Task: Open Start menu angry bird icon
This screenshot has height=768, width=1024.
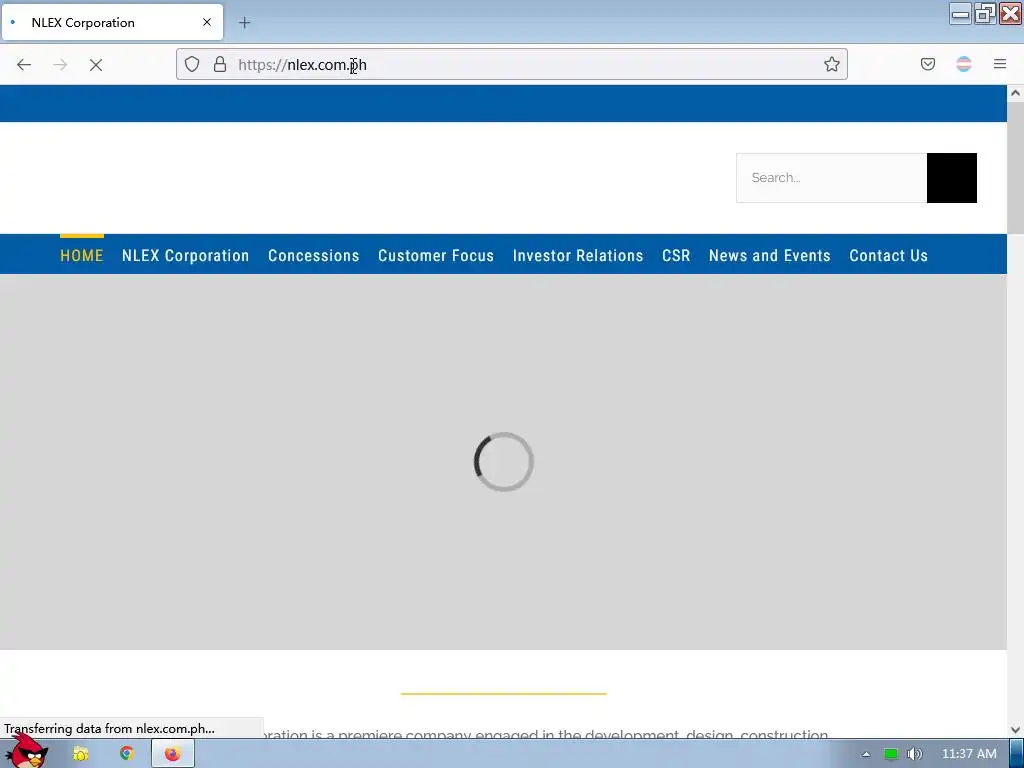Action: [27, 752]
